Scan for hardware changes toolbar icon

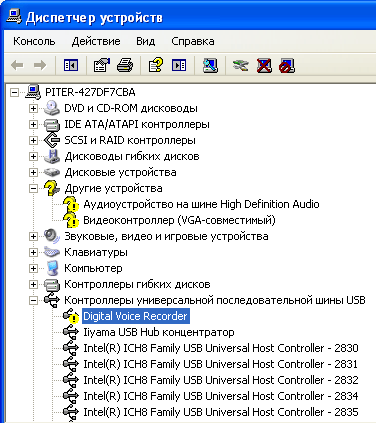[x=210, y=65]
